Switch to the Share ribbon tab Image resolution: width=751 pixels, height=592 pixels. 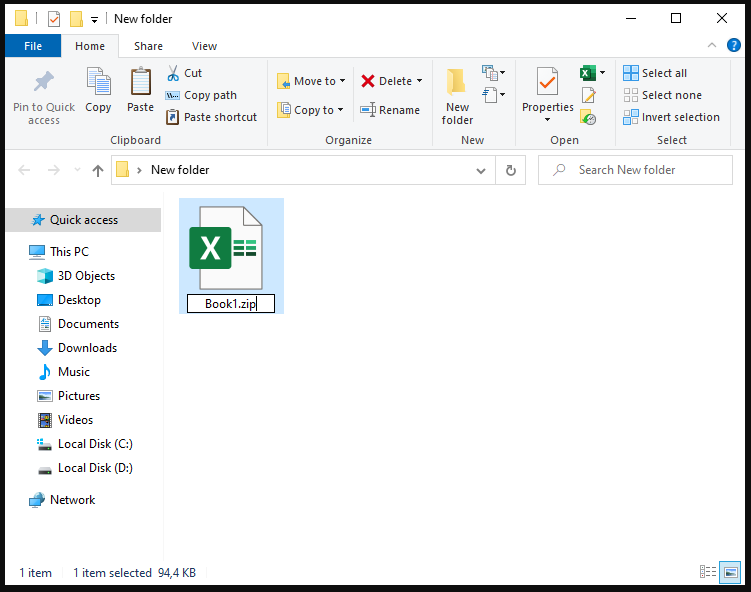click(x=148, y=46)
